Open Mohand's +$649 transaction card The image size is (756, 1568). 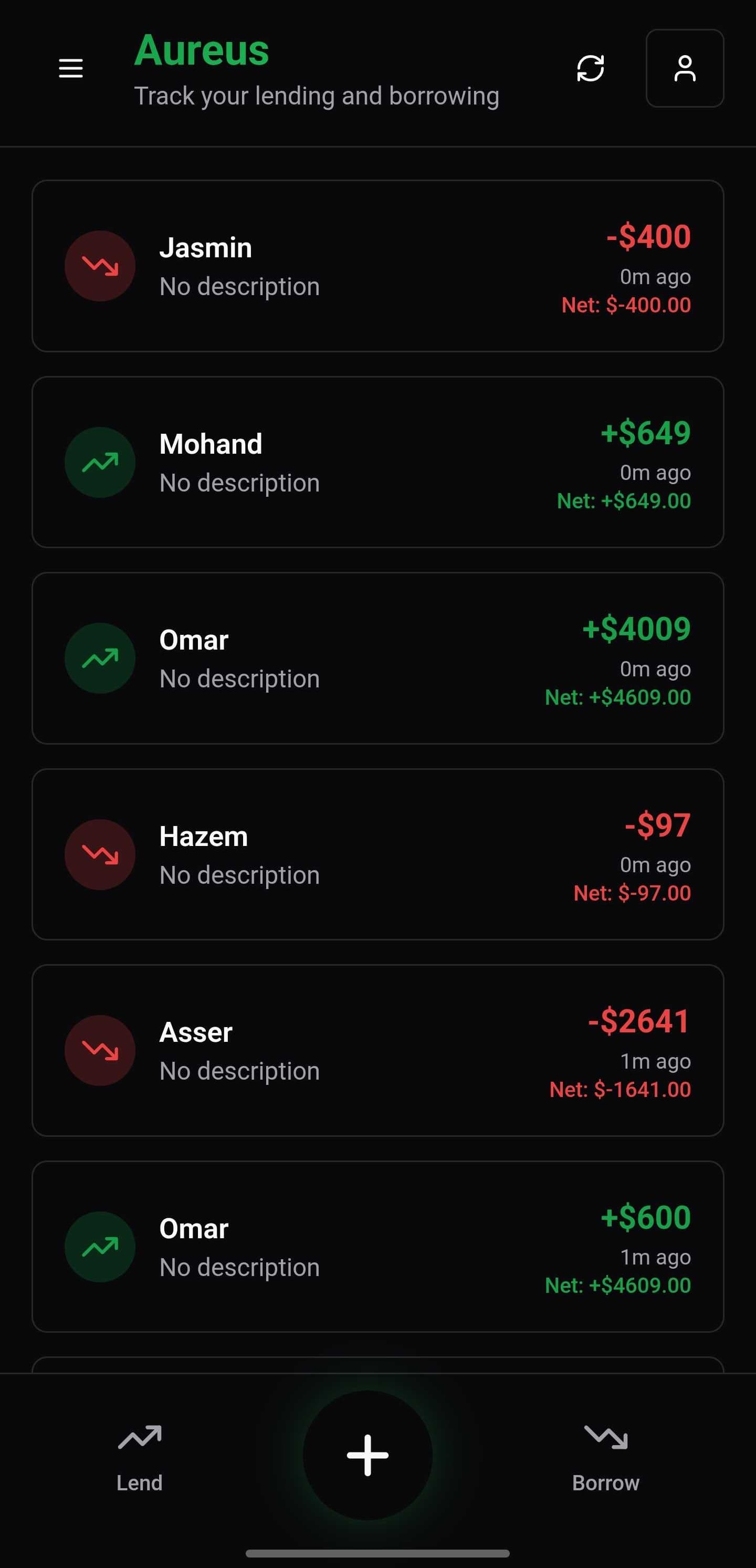point(377,463)
